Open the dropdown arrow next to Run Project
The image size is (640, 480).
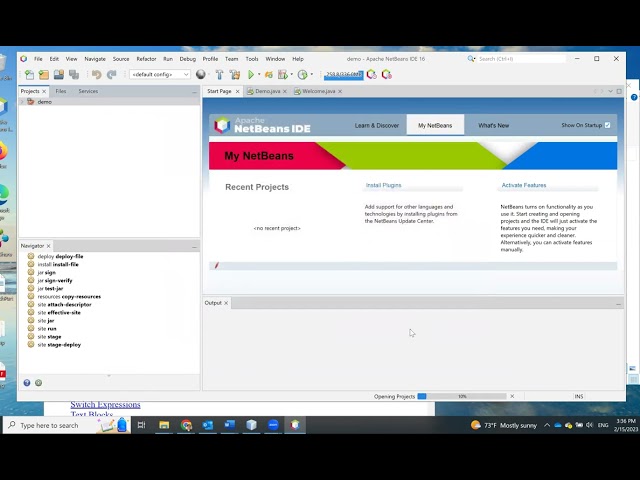click(259, 74)
